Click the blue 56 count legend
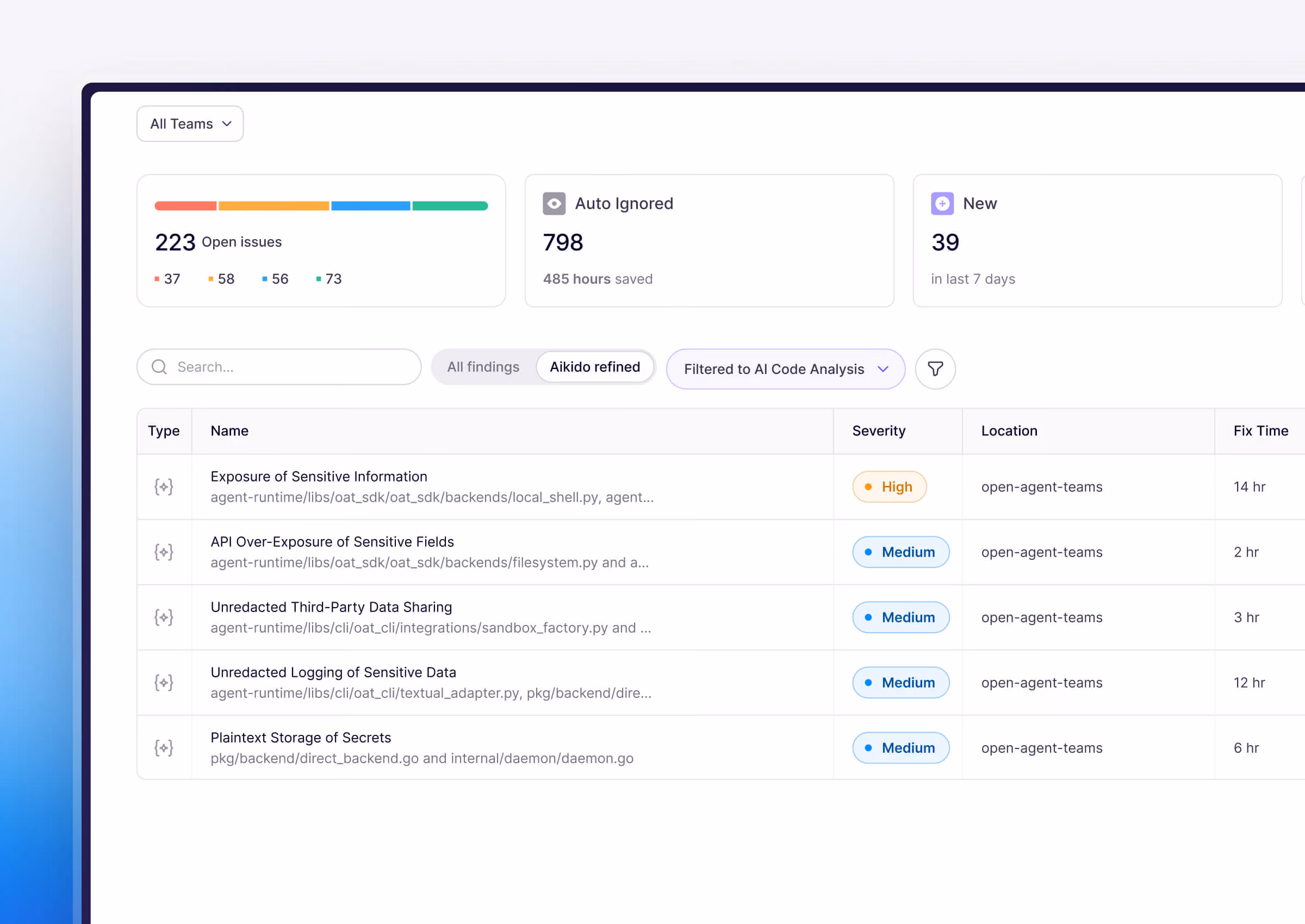This screenshot has width=1305, height=924. 276,279
